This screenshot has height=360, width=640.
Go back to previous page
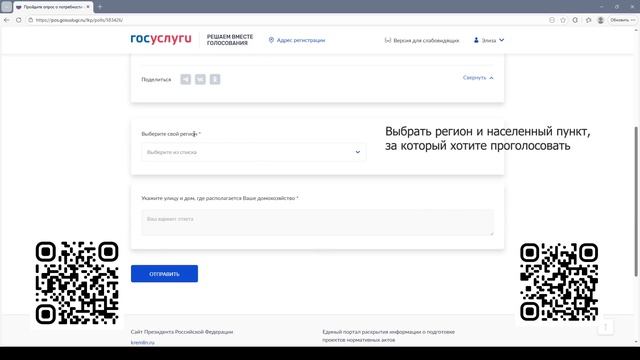point(7,20)
